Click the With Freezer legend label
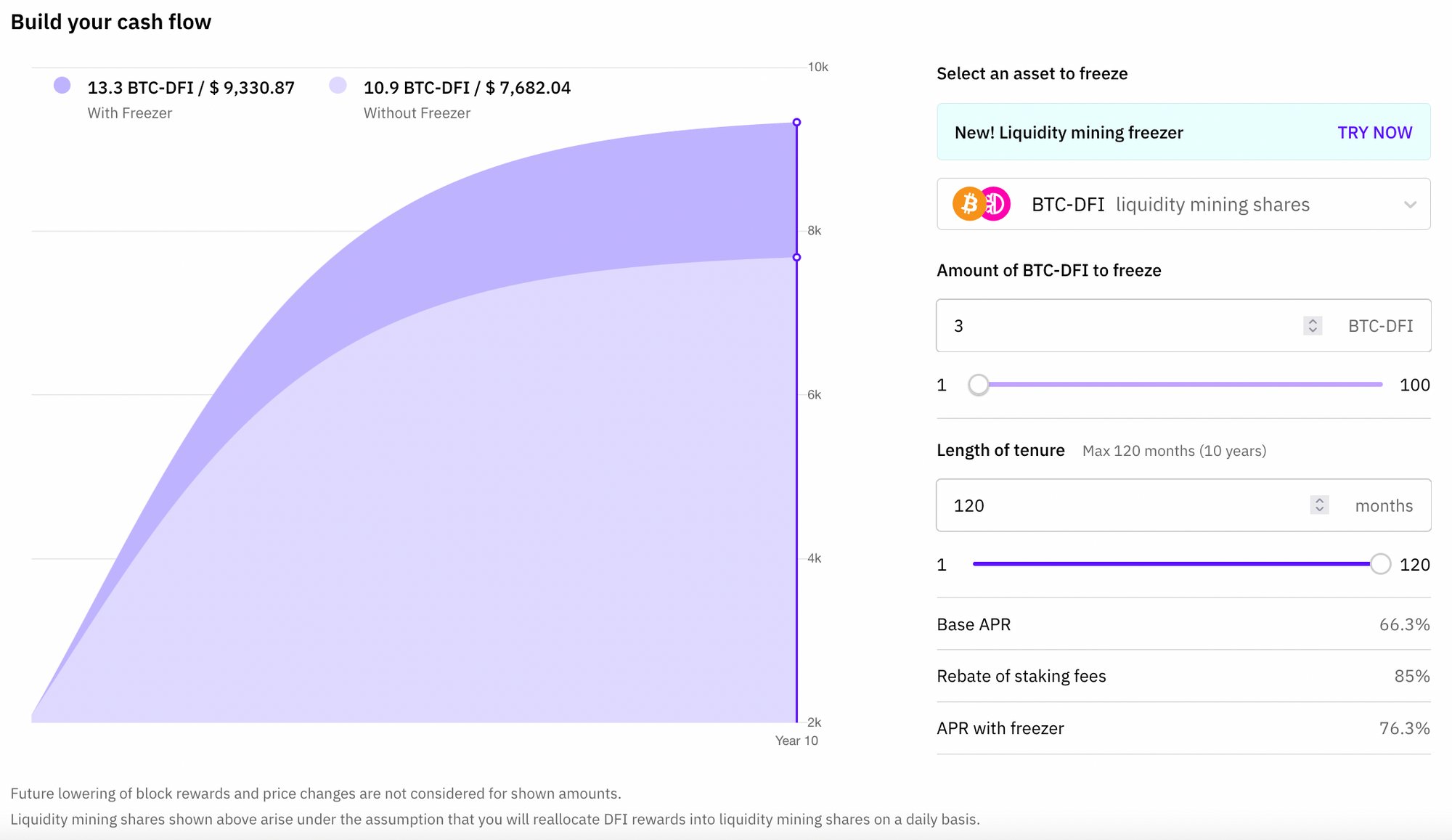The height and width of the screenshot is (840, 1452). tap(130, 113)
